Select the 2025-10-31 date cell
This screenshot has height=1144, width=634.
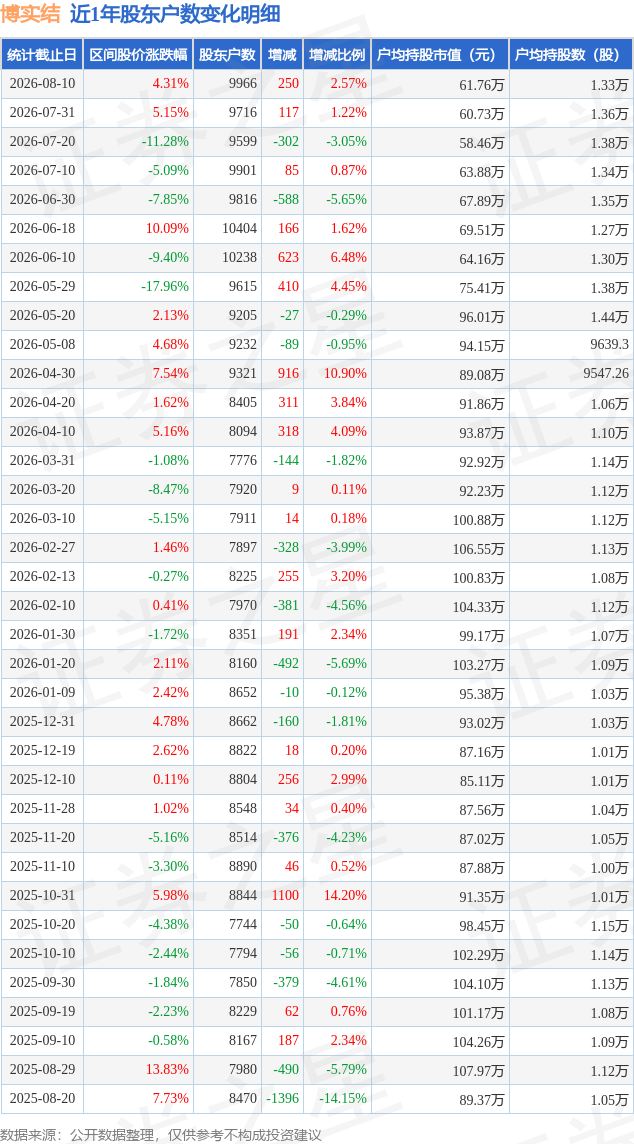click(42, 895)
